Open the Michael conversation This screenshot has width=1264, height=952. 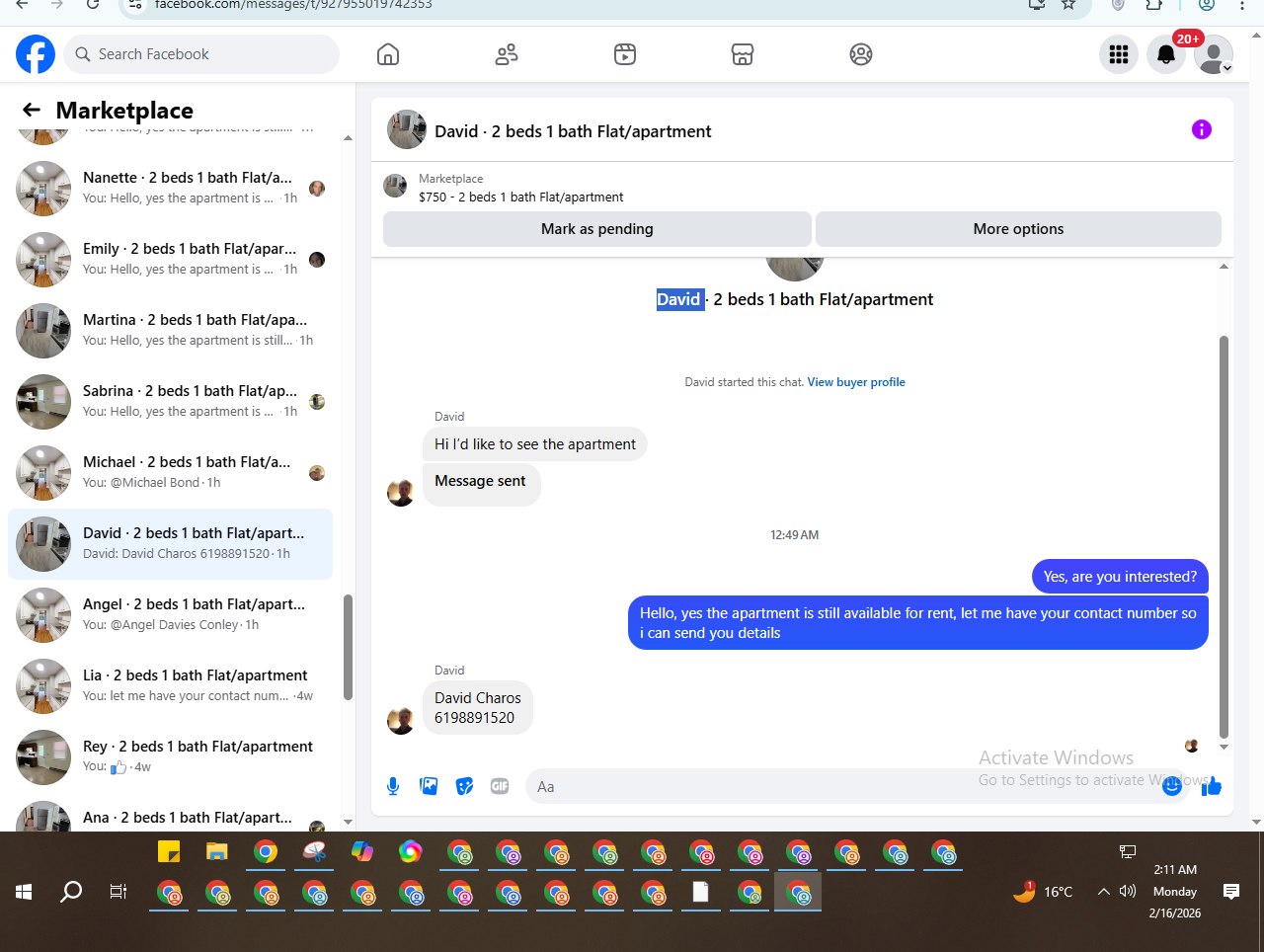(170, 473)
